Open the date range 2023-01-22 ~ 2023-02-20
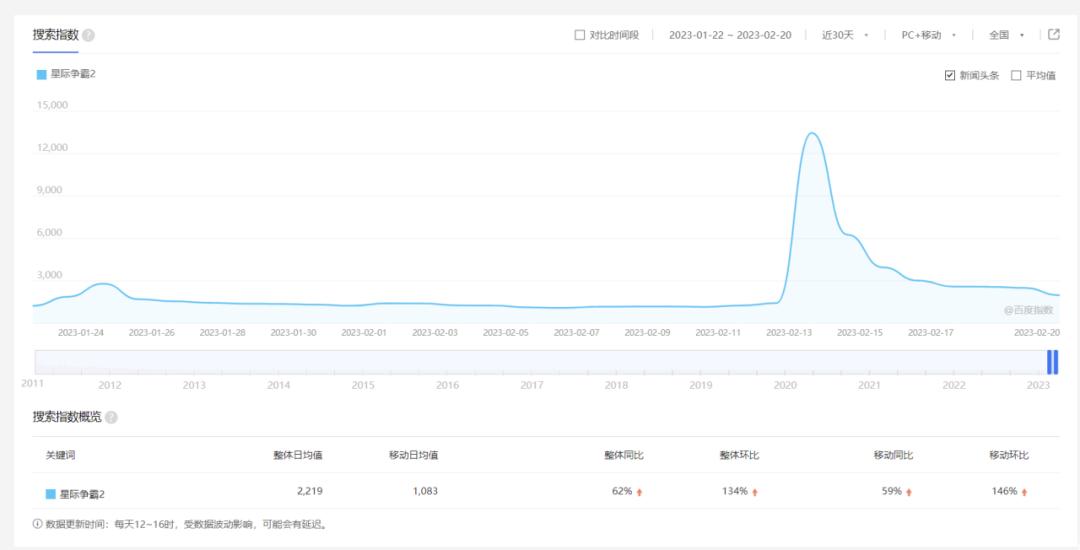Image resolution: width=1080 pixels, height=550 pixels. click(730, 35)
